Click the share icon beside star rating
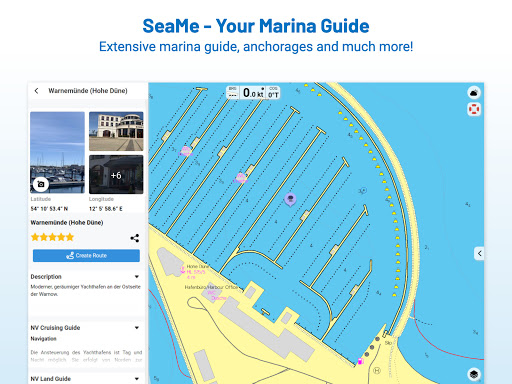This screenshot has height=384, width=512. click(x=135, y=238)
